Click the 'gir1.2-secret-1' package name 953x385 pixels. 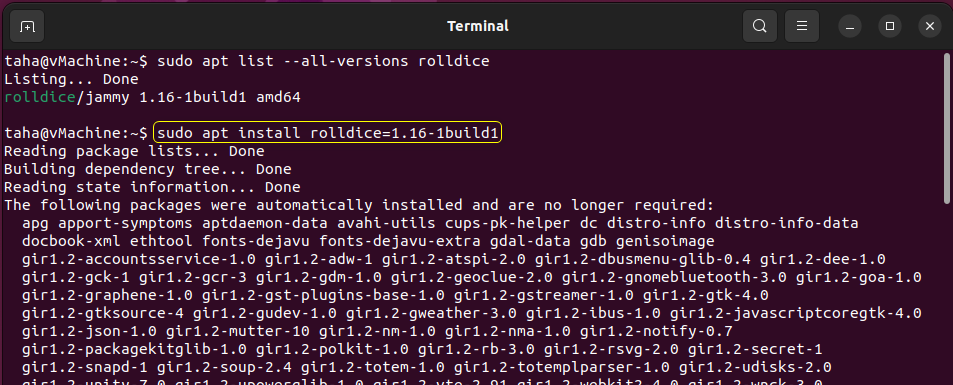point(755,349)
